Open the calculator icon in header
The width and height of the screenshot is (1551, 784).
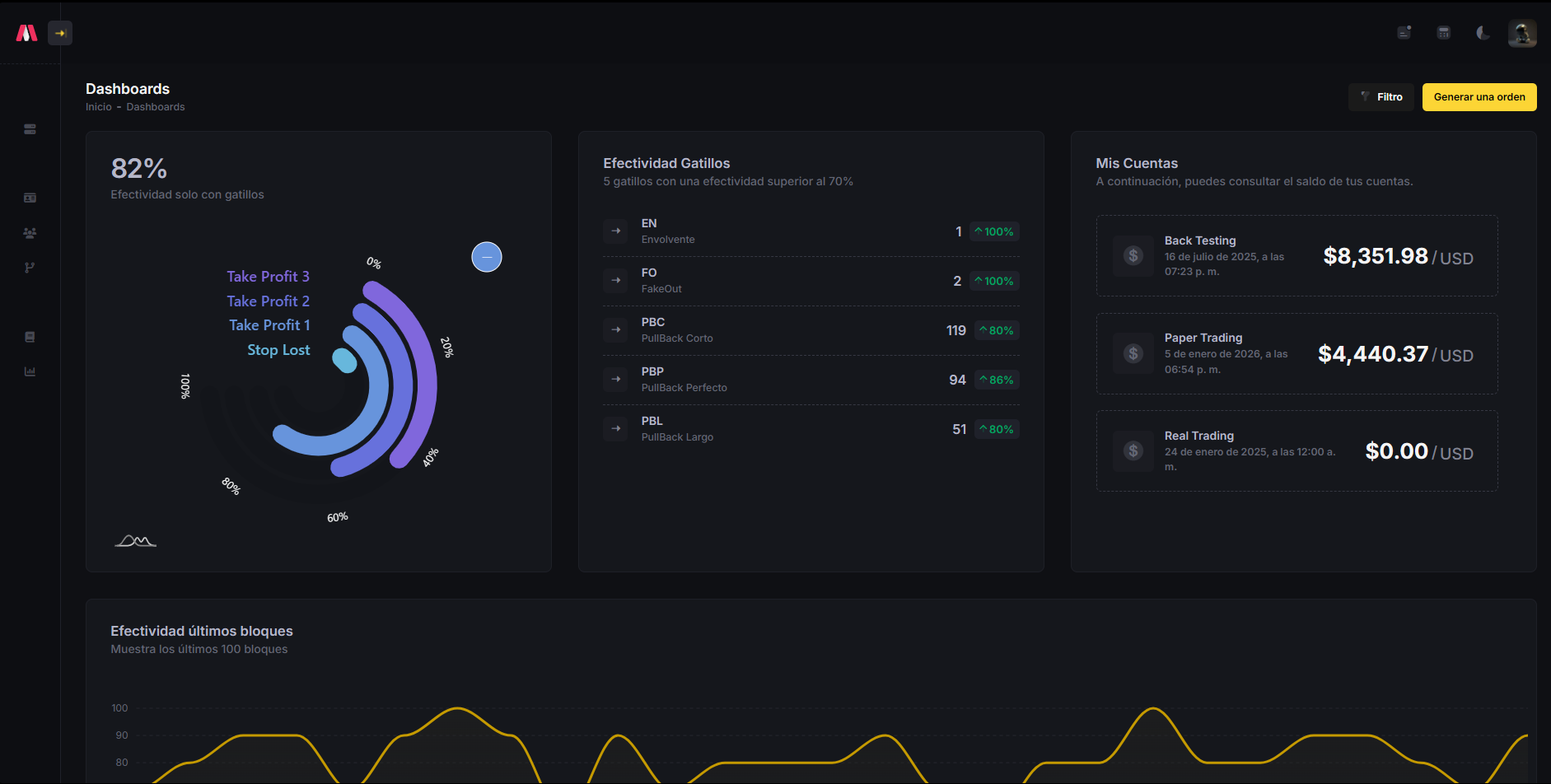(x=1443, y=33)
